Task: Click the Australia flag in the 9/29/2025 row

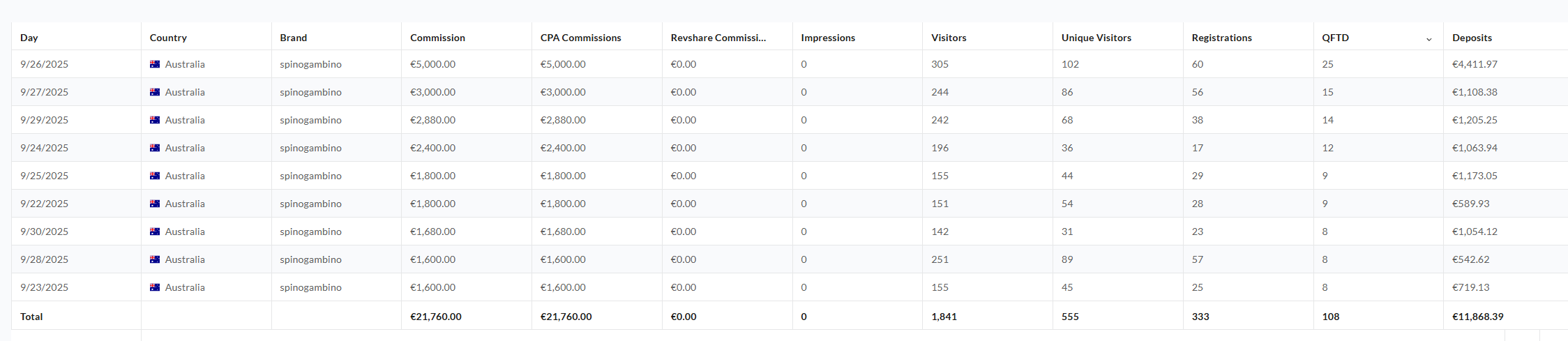Action: coord(155,120)
